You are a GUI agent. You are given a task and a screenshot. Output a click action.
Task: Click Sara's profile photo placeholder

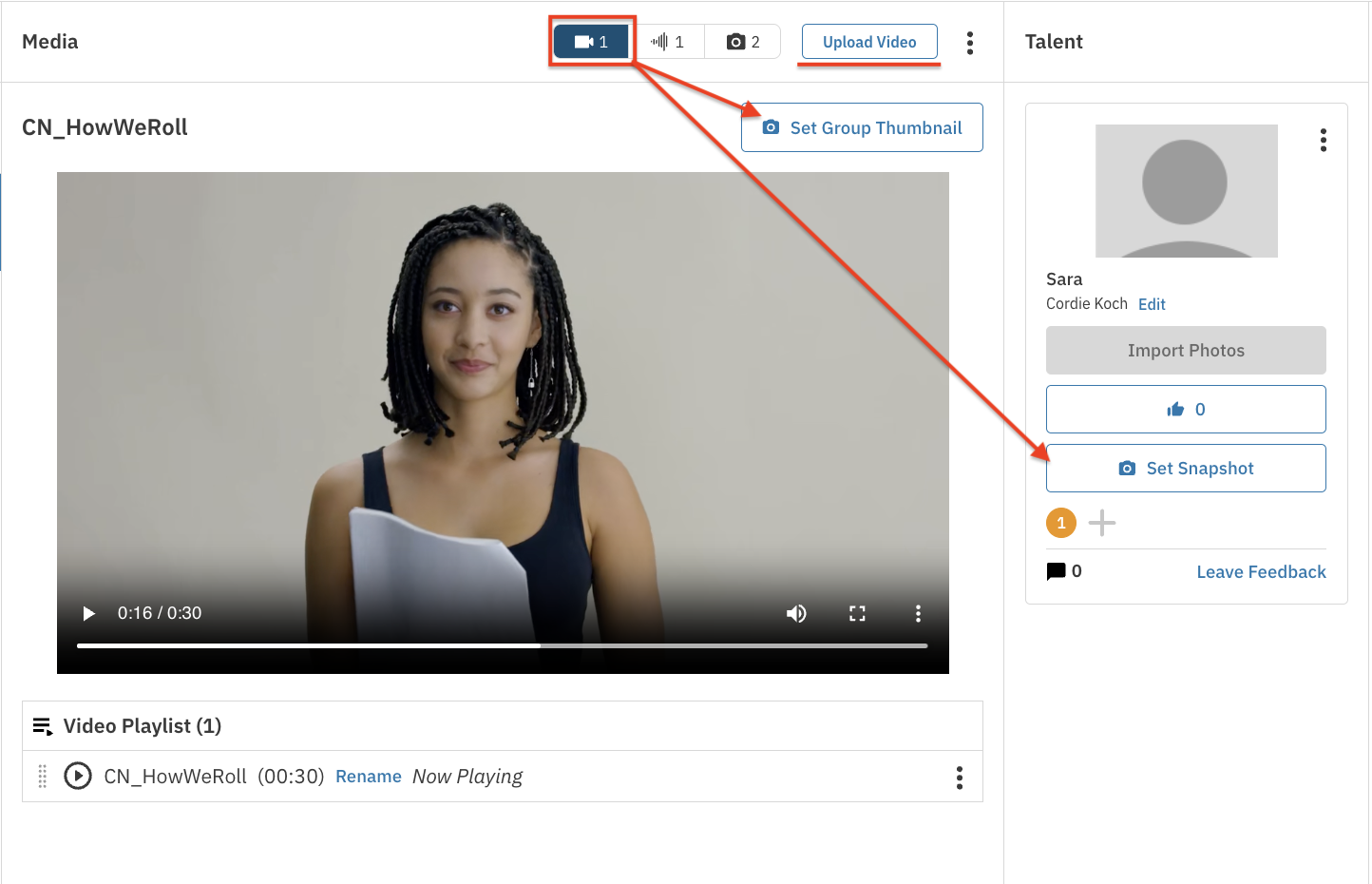(x=1186, y=191)
